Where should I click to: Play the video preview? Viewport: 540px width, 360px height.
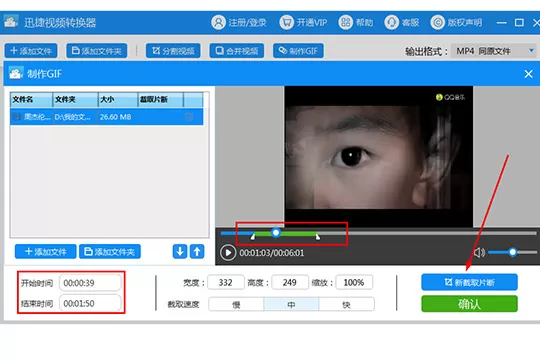(228, 253)
